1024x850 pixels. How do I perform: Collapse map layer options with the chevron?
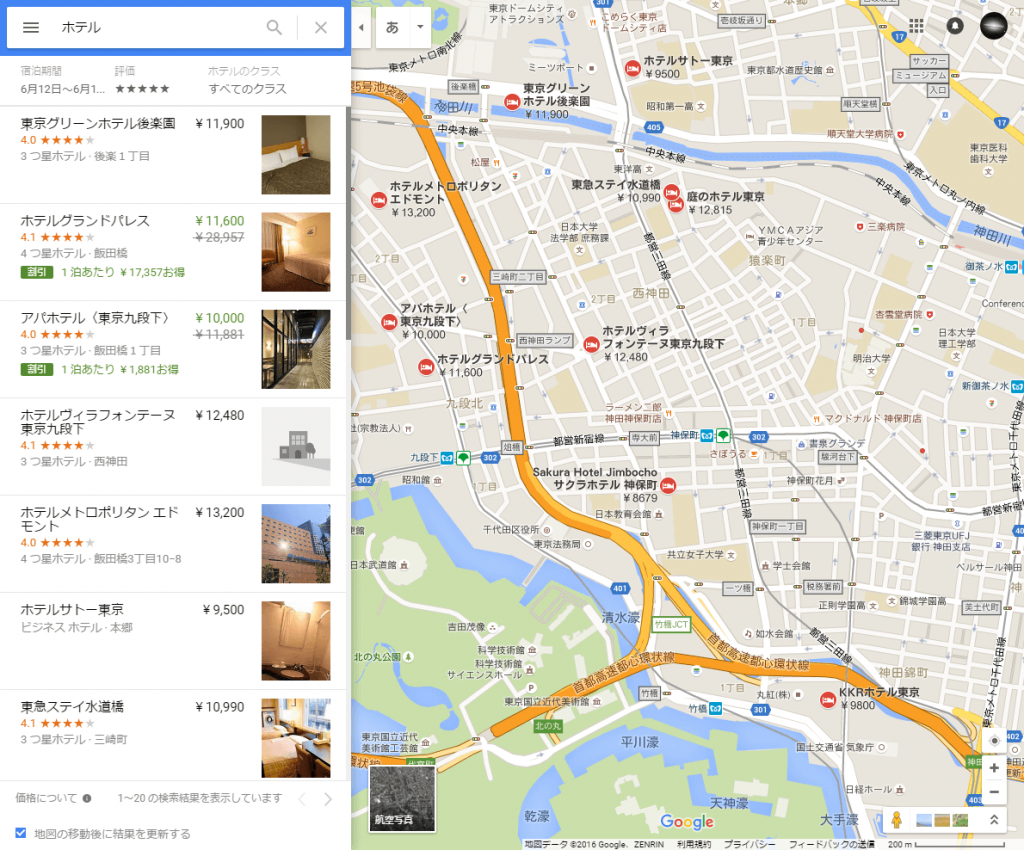(x=994, y=818)
